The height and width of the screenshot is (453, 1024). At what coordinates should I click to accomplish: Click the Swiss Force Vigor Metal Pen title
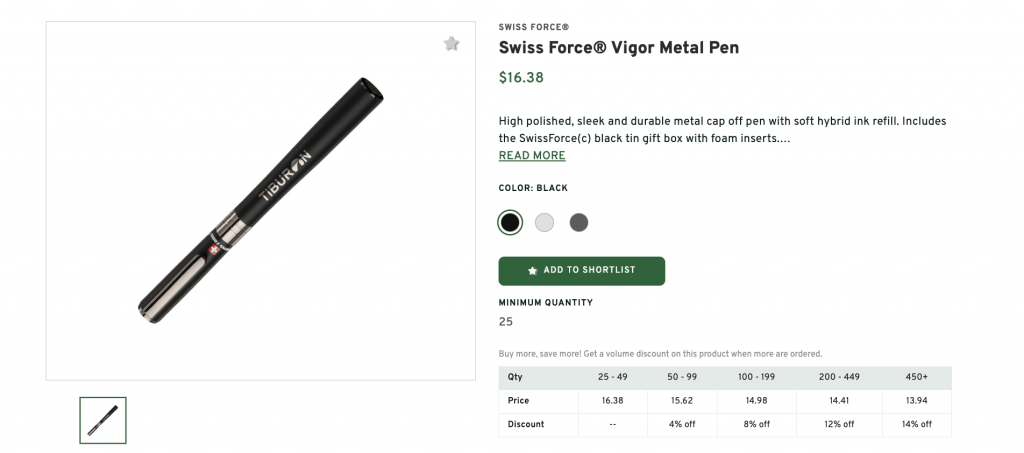[618, 48]
